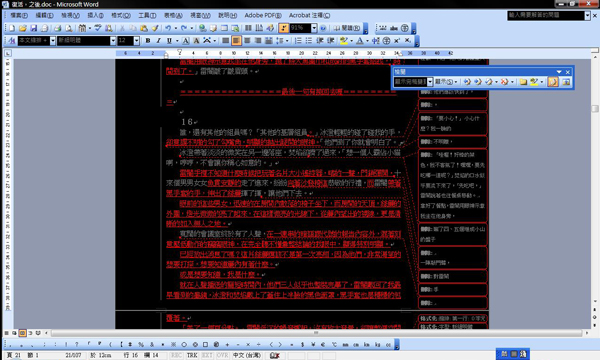Open the Adobe PDF menu
Viewport: 600px width, 360px height.
[263, 16]
